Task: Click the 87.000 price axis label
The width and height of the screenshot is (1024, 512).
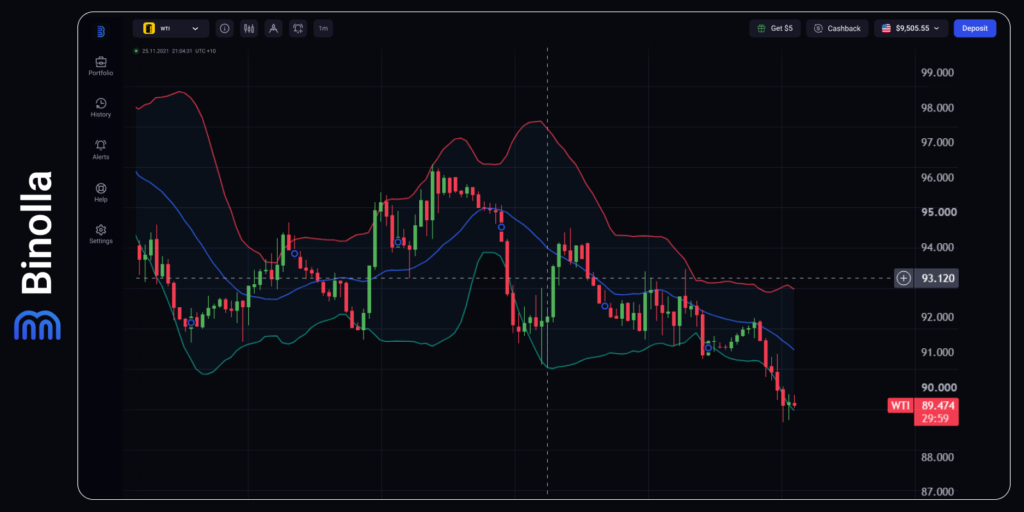Action: point(937,492)
